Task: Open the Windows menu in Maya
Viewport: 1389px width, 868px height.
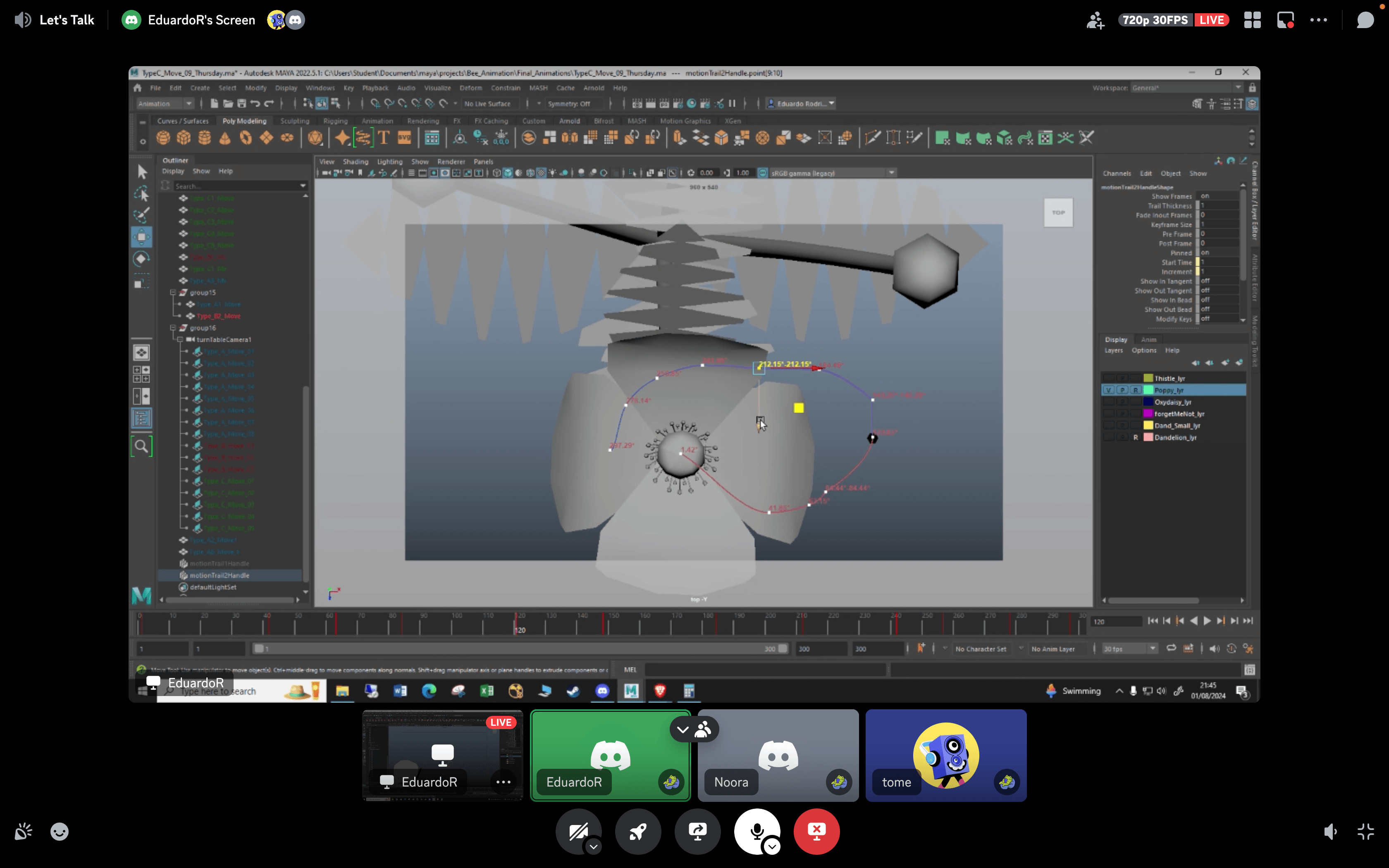Action: pyautogui.click(x=320, y=88)
